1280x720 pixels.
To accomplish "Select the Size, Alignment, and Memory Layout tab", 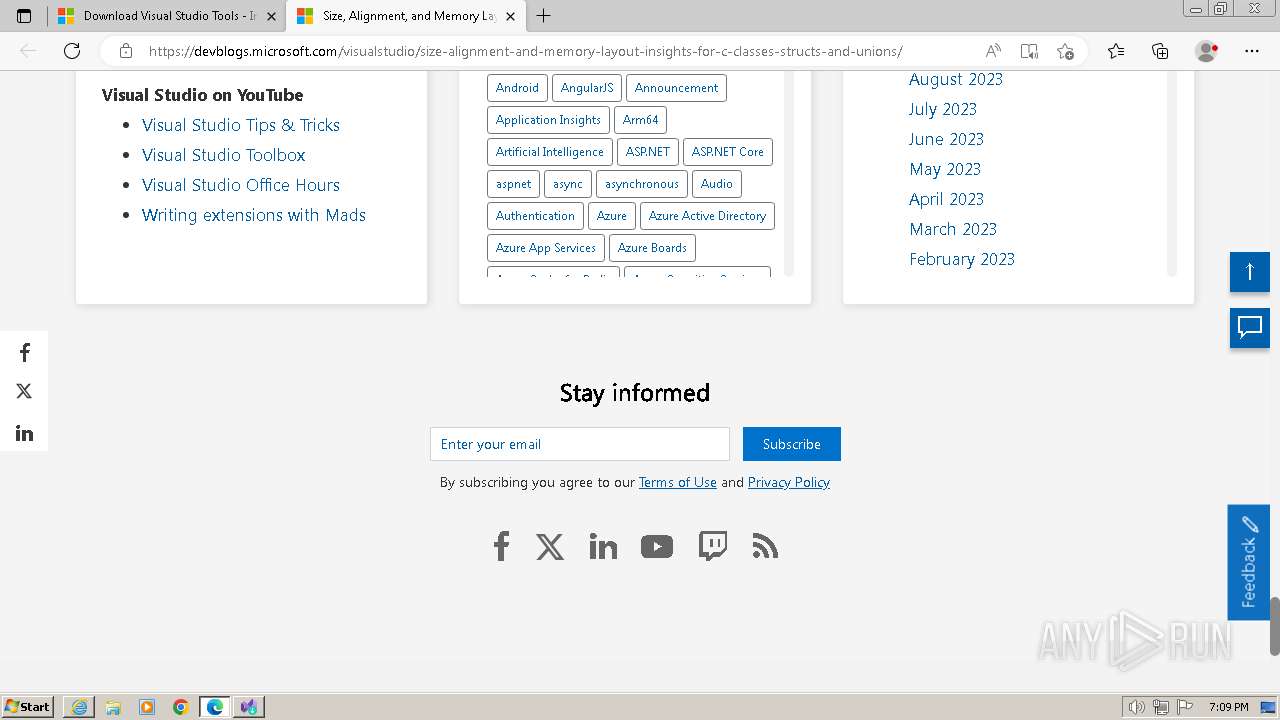I will coord(405,16).
